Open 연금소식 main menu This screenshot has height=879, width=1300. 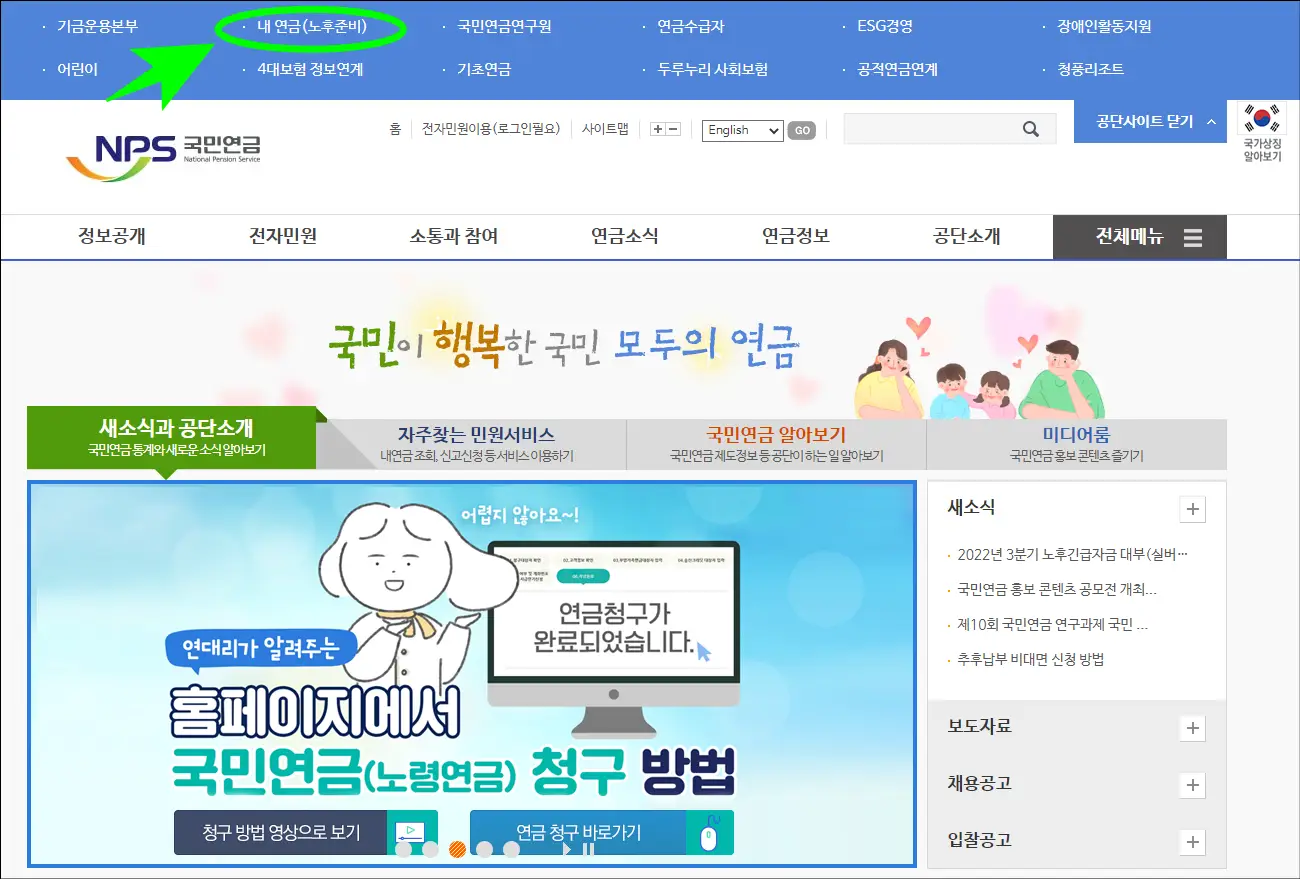pyautogui.click(x=625, y=237)
